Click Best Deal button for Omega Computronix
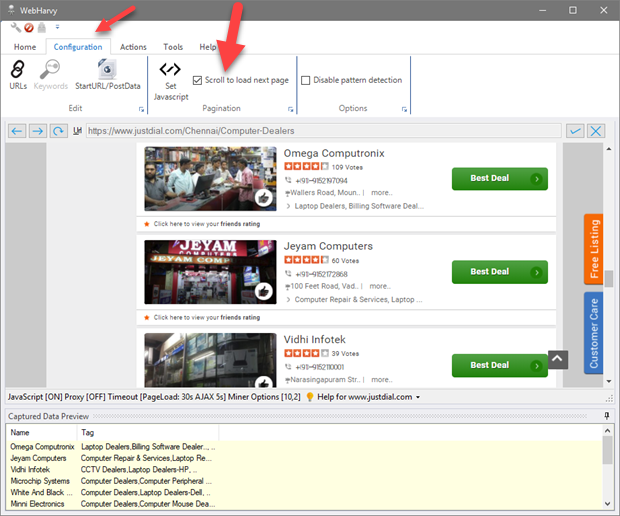 (499, 179)
